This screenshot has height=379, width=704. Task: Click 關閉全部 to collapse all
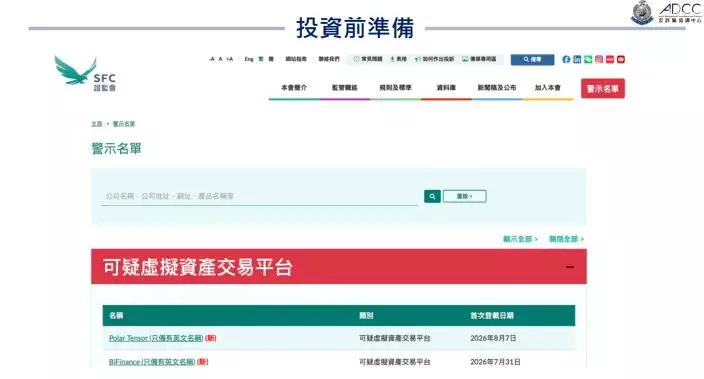coord(566,239)
